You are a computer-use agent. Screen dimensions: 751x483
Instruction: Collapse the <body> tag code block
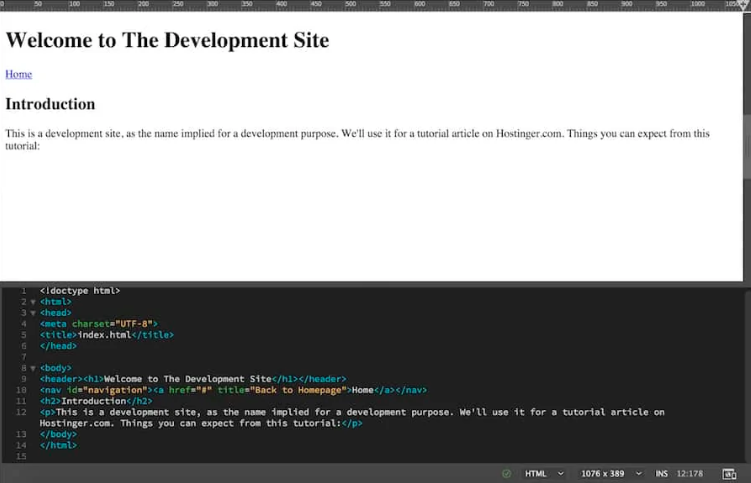point(32,368)
